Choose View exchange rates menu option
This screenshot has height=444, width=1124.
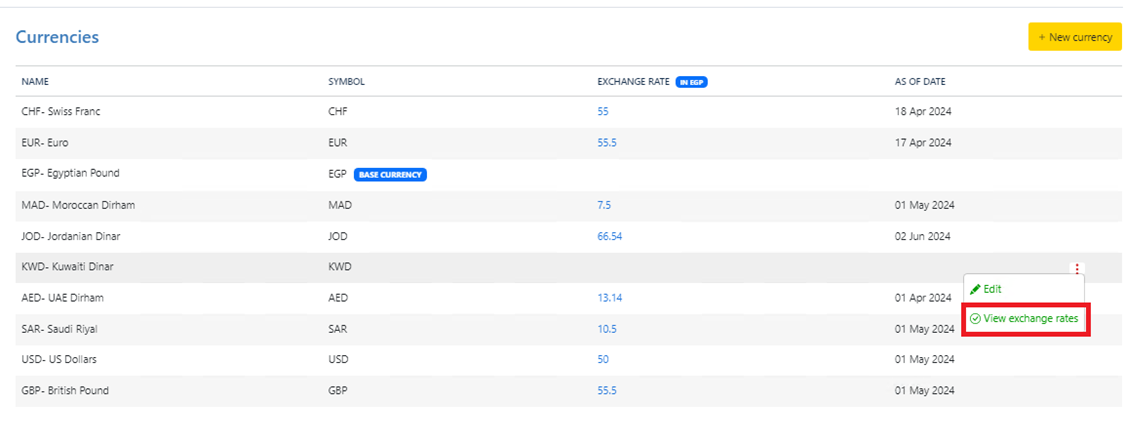pos(1025,319)
